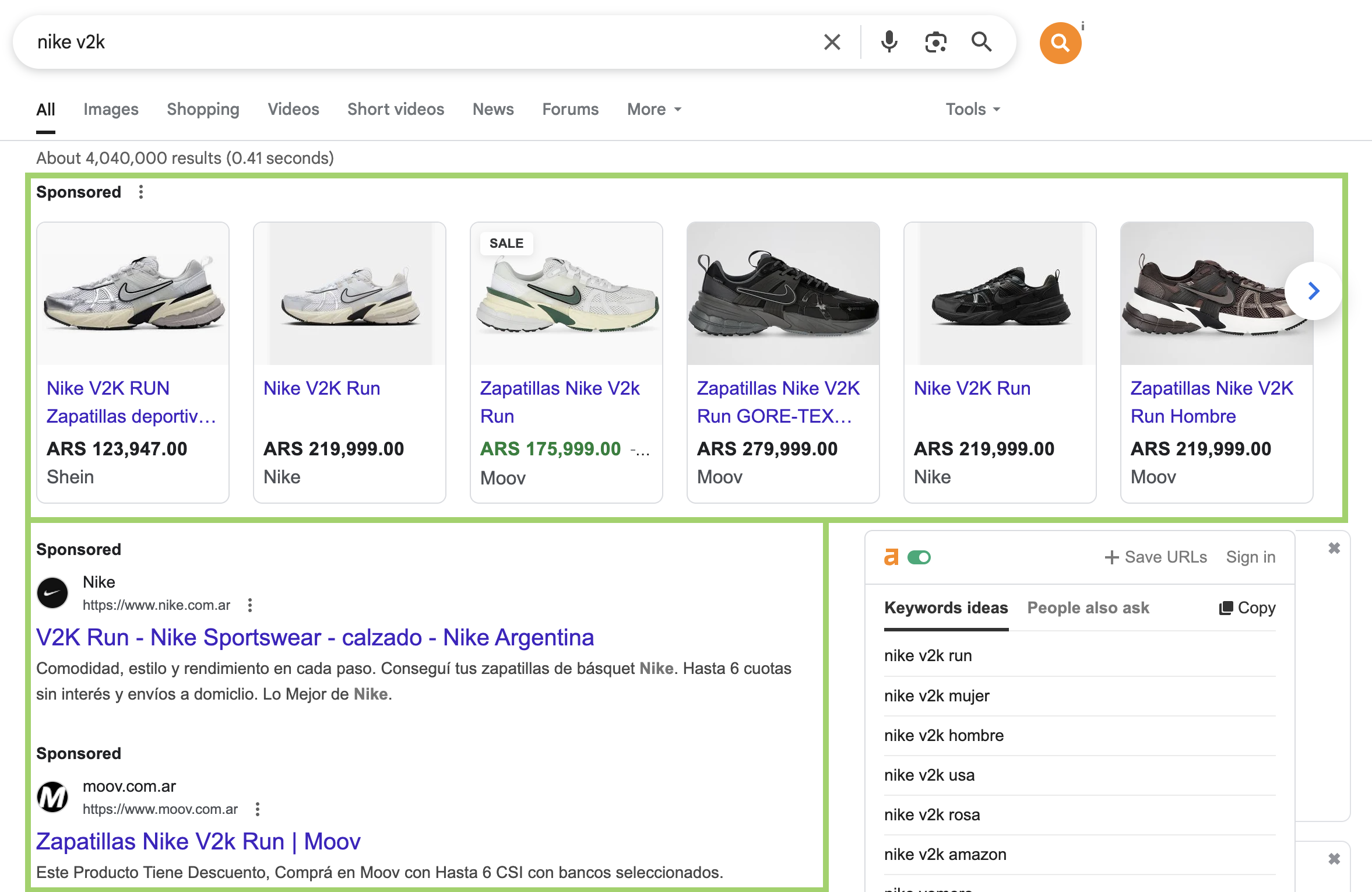
Task: Start voice search with the microphone icon
Action: click(x=889, y=42)
